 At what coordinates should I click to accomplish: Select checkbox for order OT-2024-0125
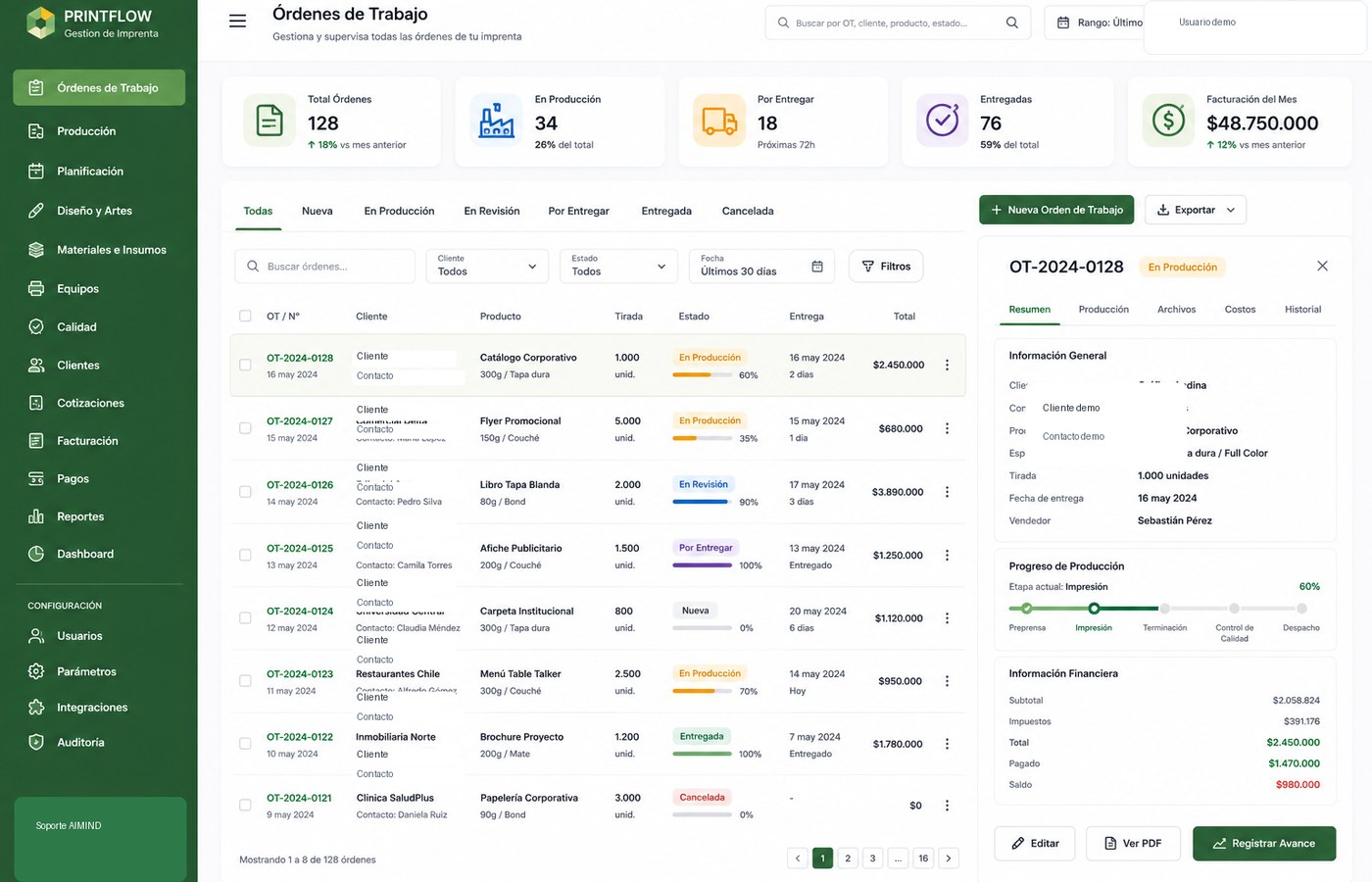coord(245,555)
